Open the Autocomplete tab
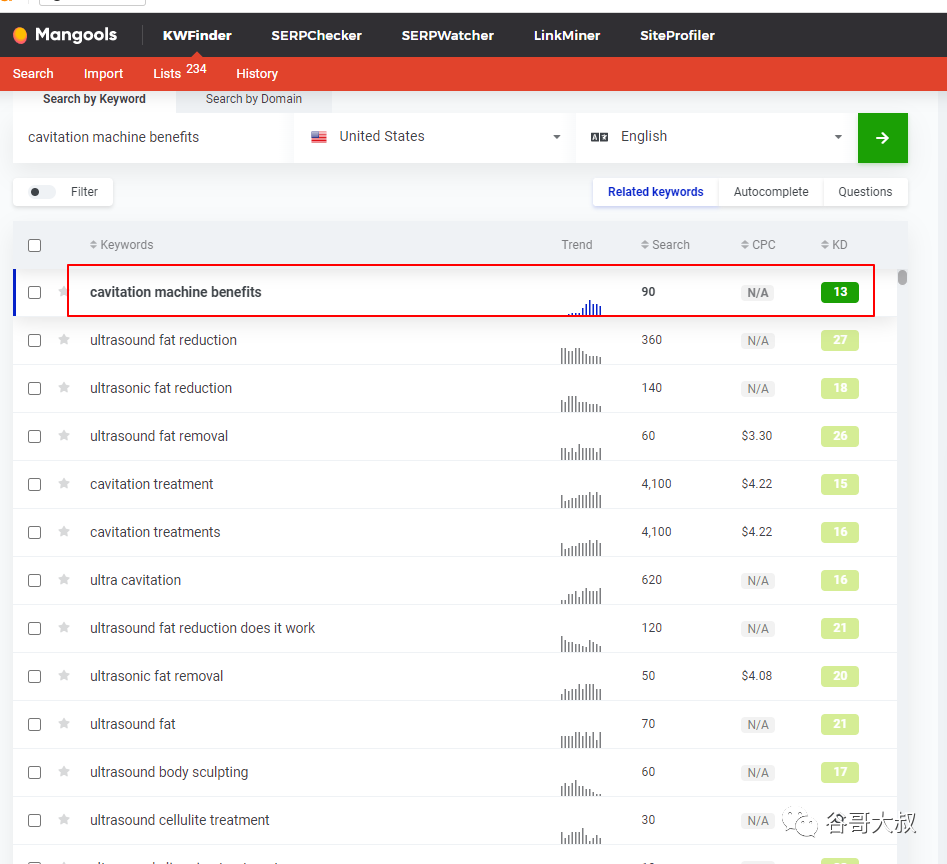This screenshot has height=864, width=947. (x=771, y=192)
